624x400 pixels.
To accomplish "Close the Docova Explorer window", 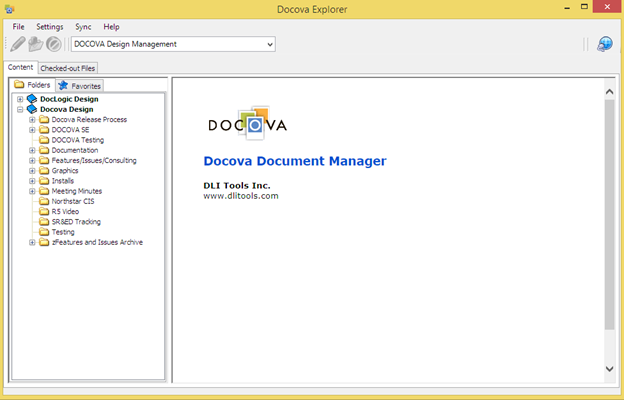I will pos(607,7).
